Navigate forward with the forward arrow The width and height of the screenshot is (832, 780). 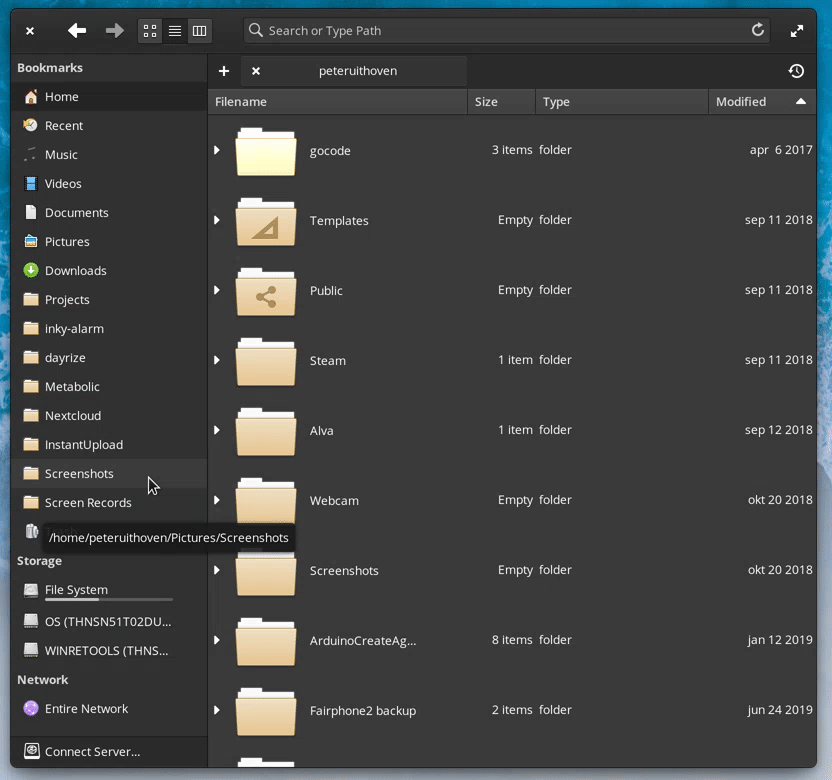pyautogui.click(x=114, y=30)
